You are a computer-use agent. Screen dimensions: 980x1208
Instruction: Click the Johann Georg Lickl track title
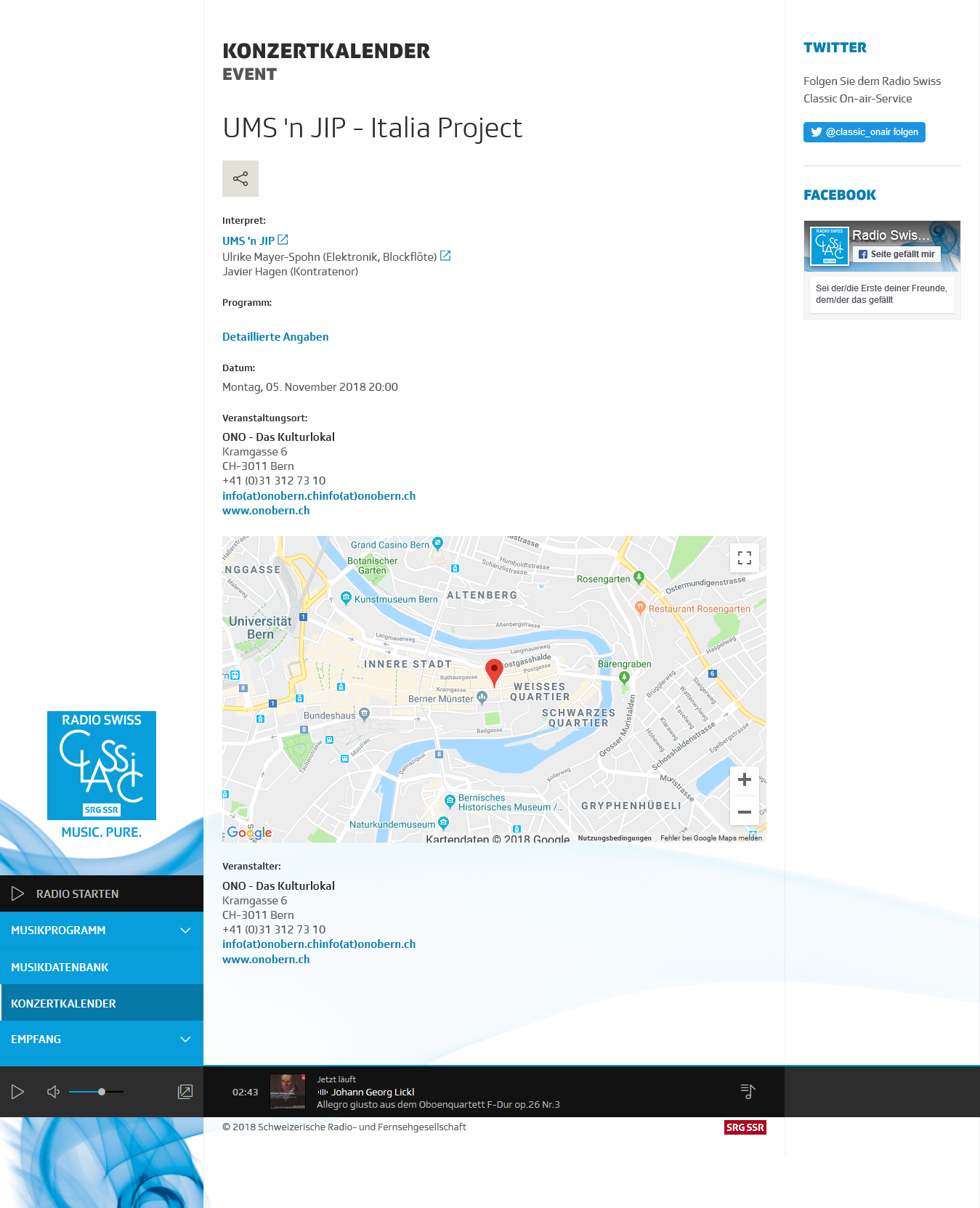[373, 1092]
